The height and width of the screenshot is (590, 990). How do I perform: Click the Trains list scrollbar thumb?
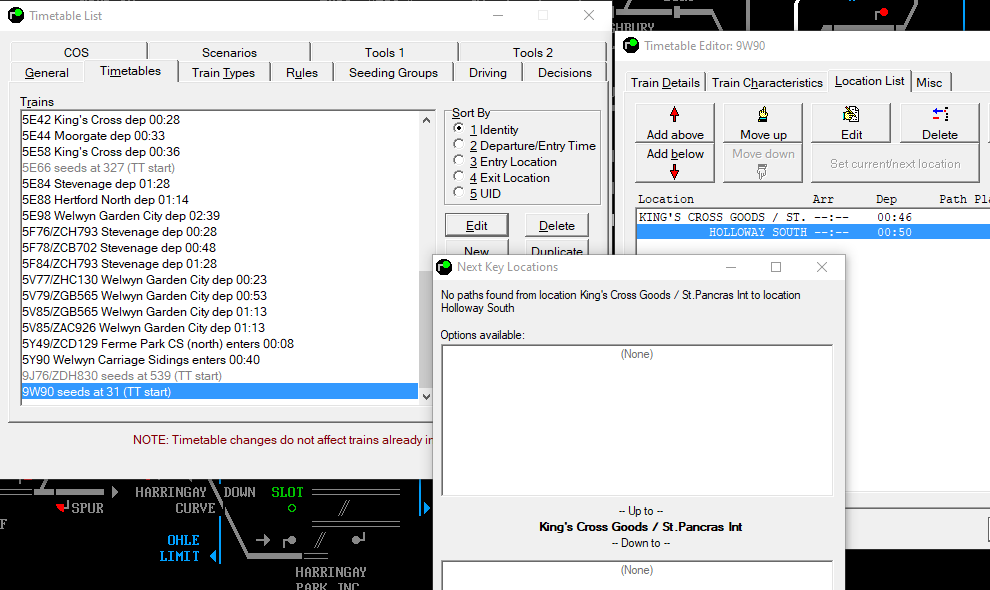pos(426,327)
